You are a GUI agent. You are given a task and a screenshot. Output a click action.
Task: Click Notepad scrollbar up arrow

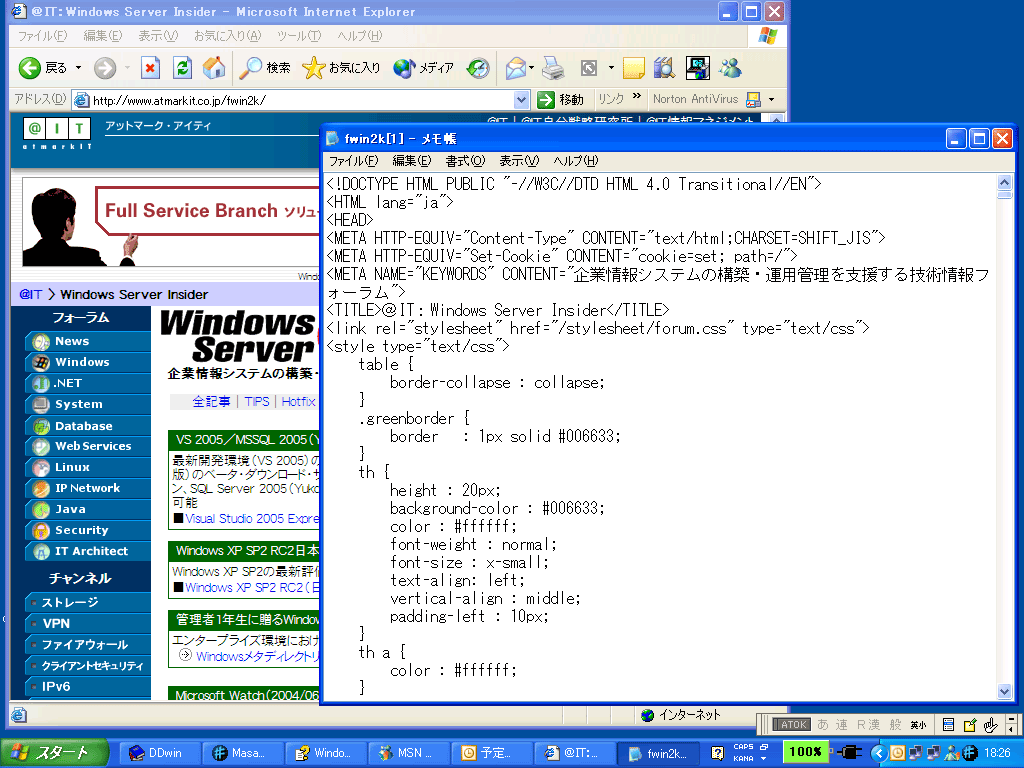point(1004,182)
